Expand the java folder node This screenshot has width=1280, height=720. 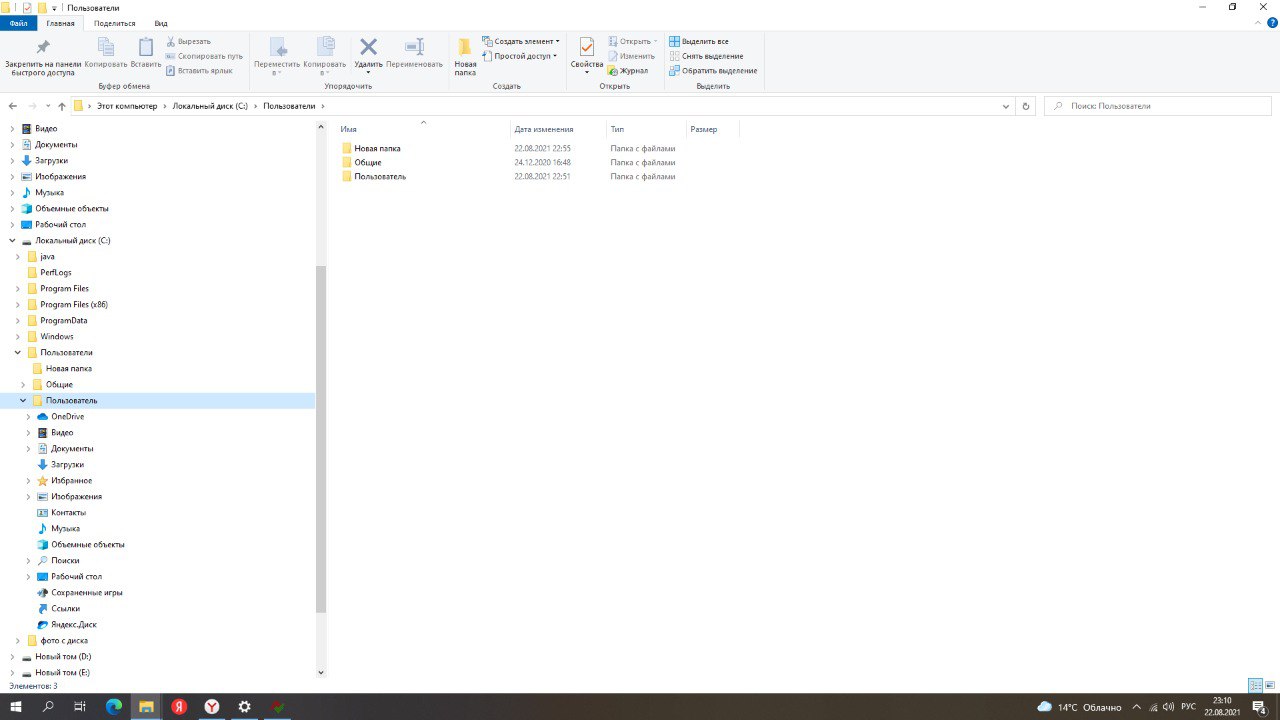(18, 257)
